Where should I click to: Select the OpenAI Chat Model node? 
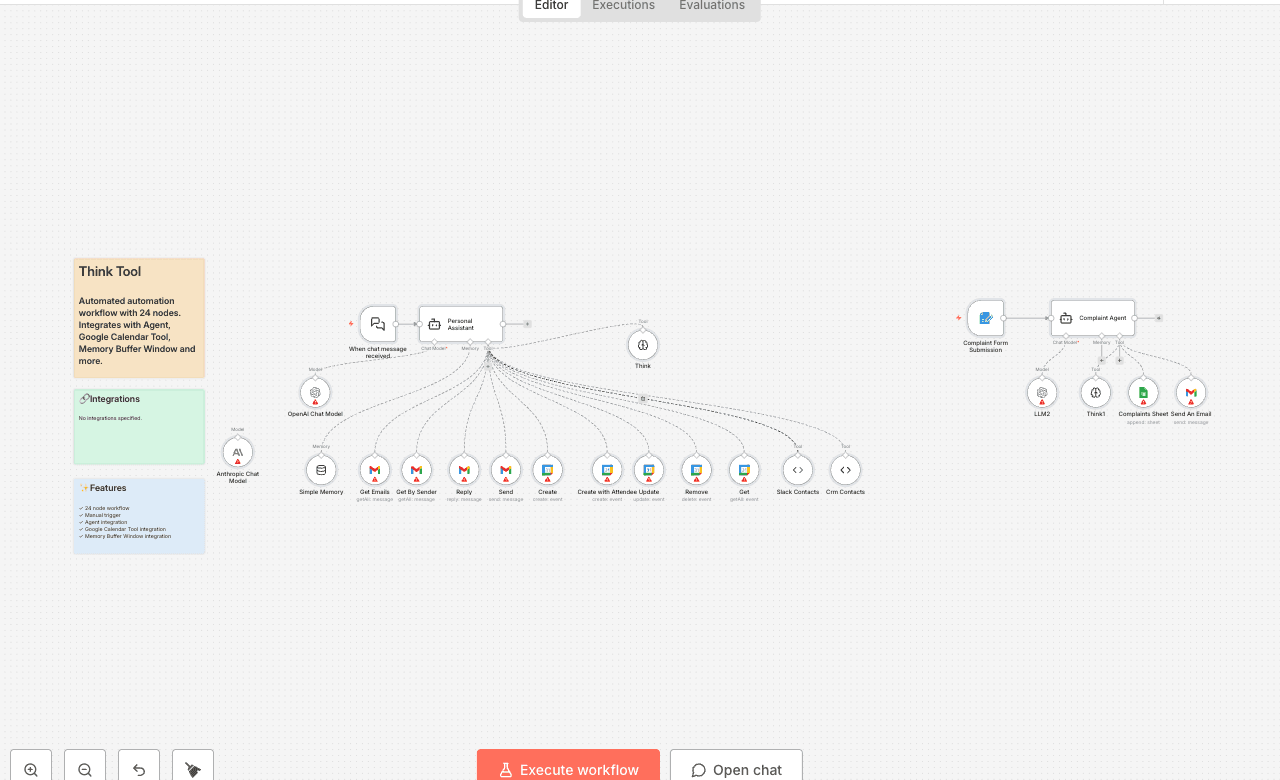pos(315,393)
